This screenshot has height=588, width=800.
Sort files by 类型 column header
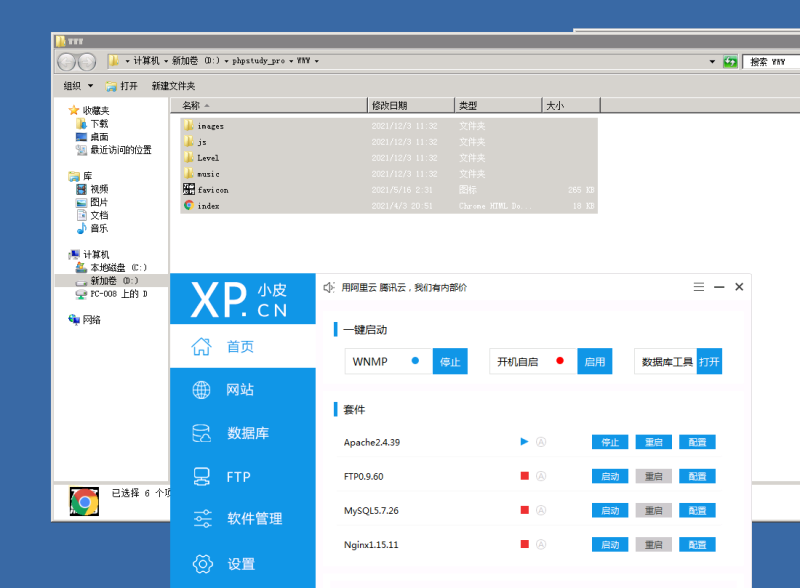coord(497,105)
